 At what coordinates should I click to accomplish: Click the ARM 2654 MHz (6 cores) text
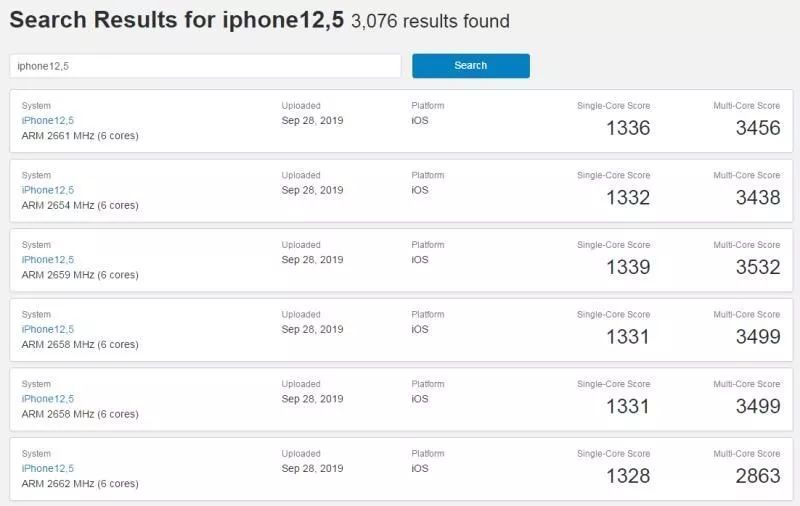[x=80, y=205]
